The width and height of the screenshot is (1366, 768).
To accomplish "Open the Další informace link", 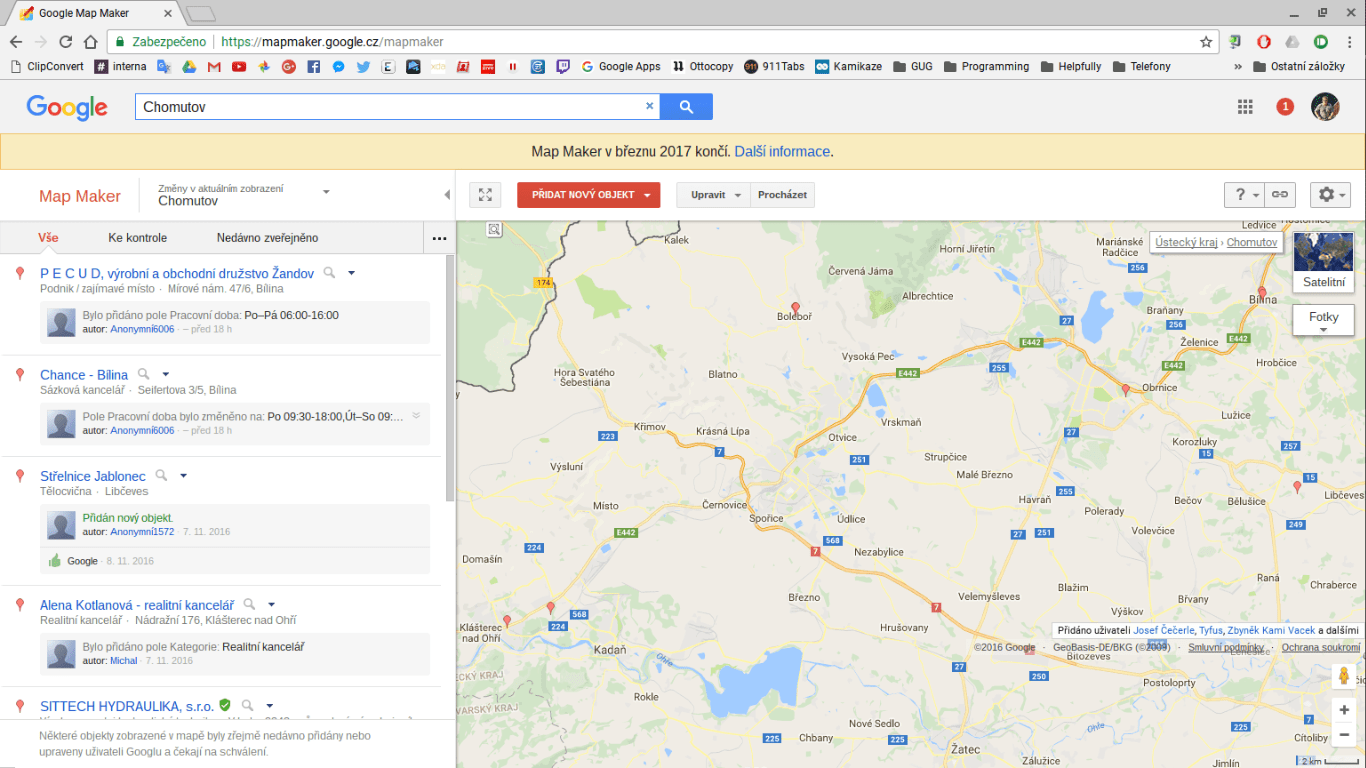I will click(782, 152).
